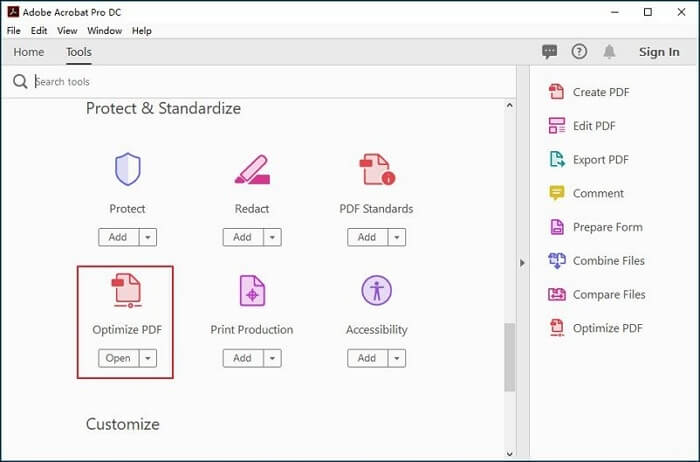Image resolution: width=700 pixels, height=462 pixels.
Task: Open Export PDF from the right pane
Action: click(588, 159)
